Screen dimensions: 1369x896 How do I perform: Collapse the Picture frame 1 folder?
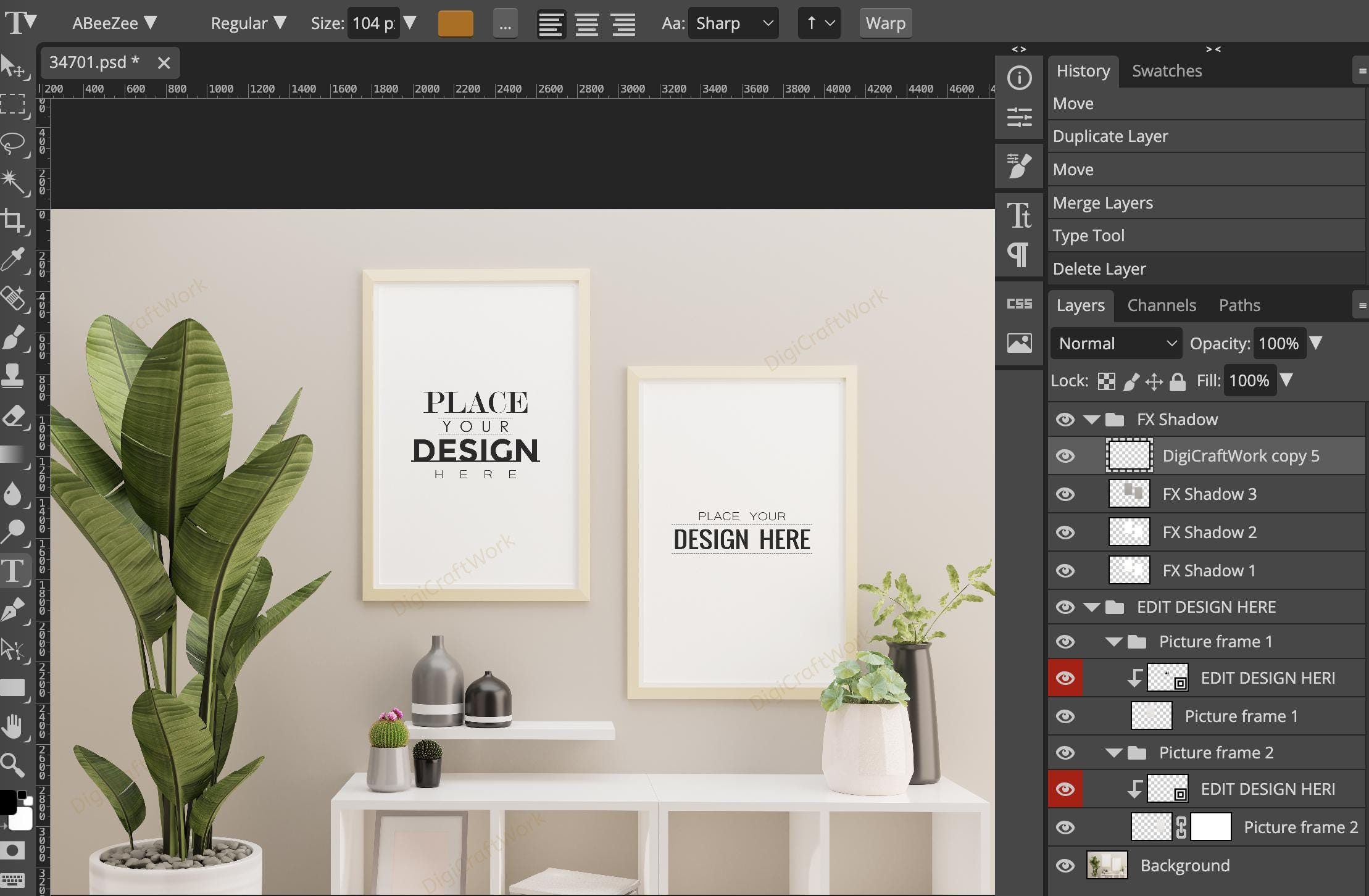click(x=1114, y=642)
